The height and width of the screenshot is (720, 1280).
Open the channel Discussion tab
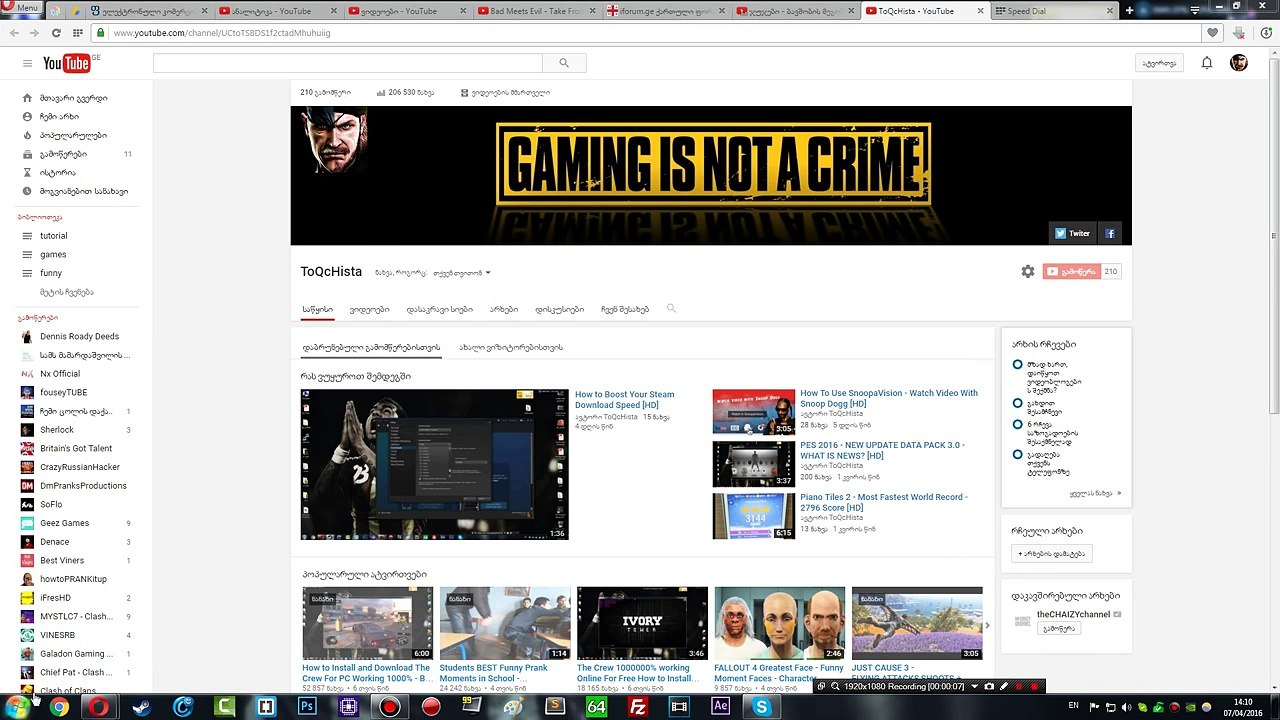(x=559, y=309)
